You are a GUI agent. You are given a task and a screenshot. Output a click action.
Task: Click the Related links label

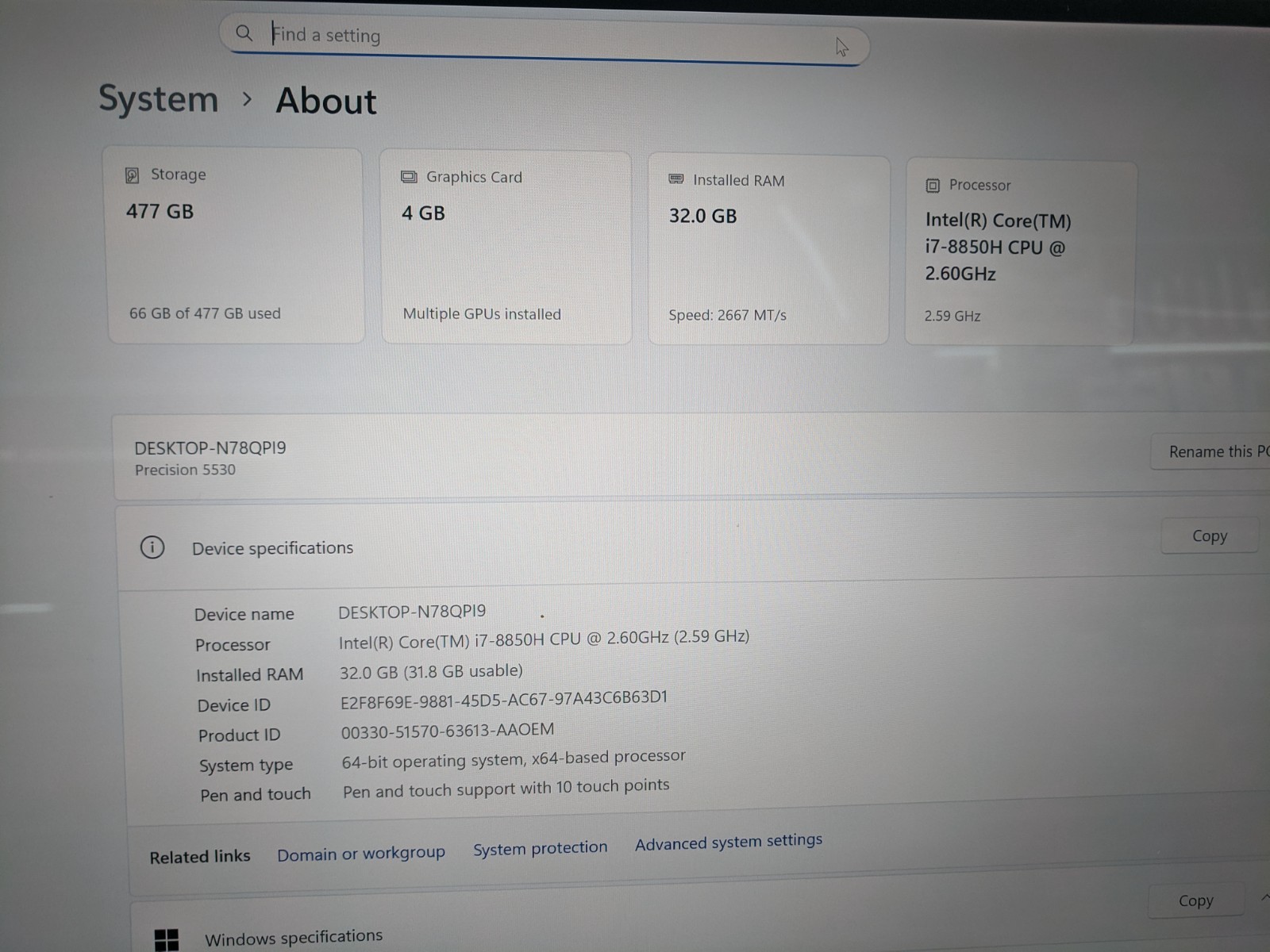(x=199, y=857)
